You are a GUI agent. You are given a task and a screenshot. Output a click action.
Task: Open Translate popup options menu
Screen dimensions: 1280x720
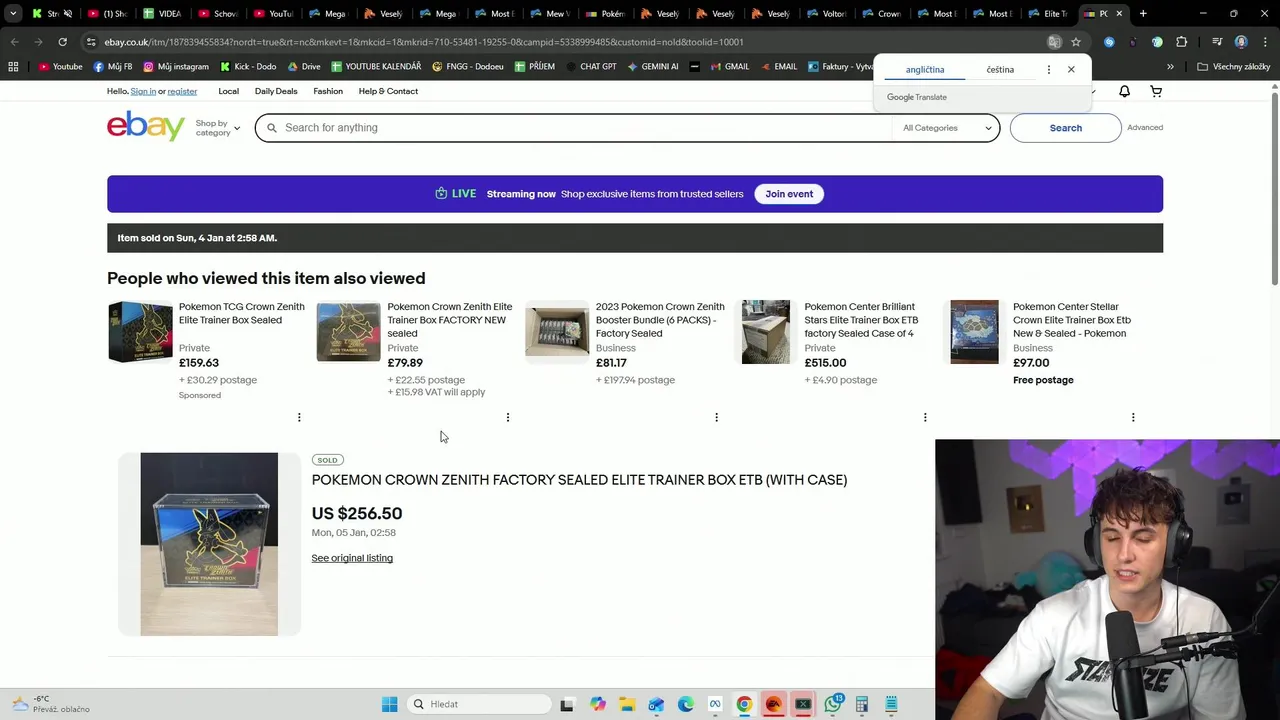[1048, 70]
